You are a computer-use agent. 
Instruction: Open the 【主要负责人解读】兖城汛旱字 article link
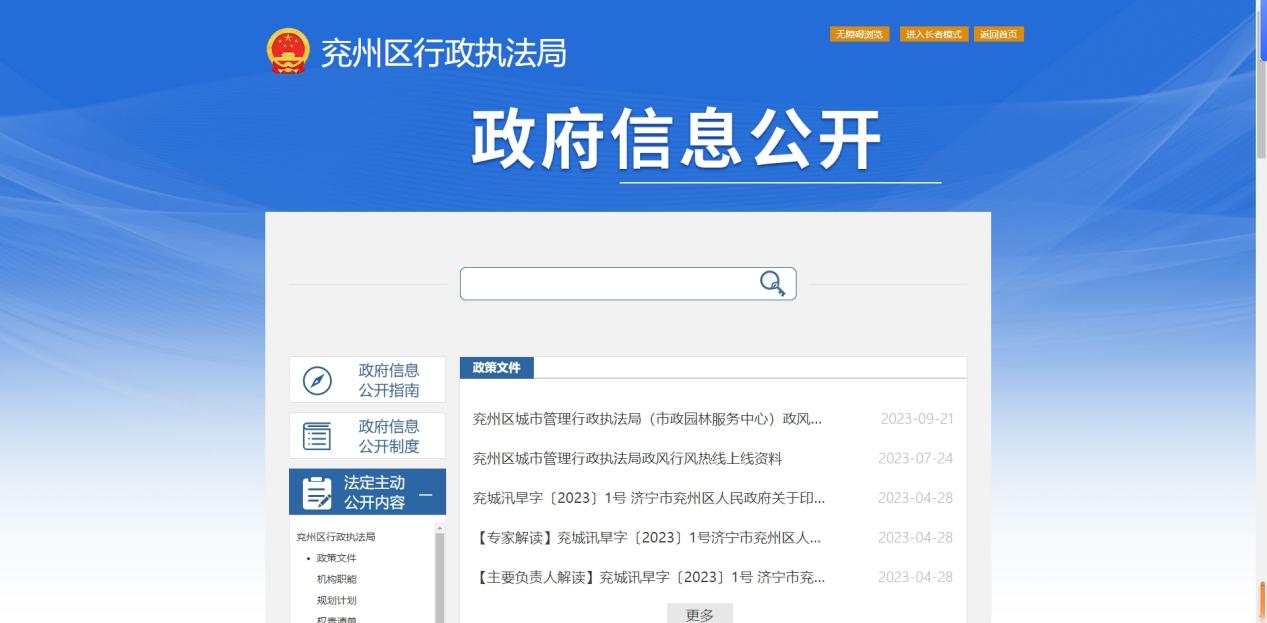click(x=649, y=577)
